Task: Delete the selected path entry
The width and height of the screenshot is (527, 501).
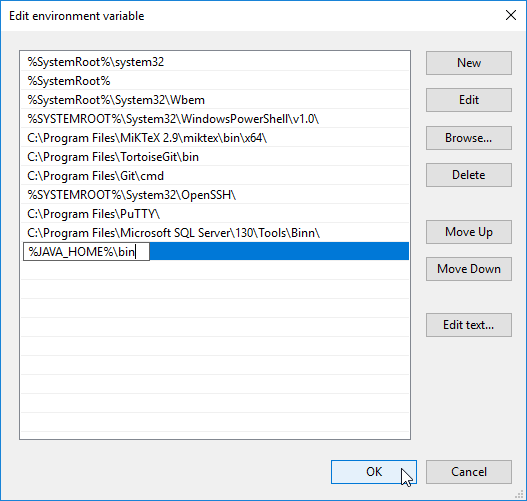Action: (469, 175)
